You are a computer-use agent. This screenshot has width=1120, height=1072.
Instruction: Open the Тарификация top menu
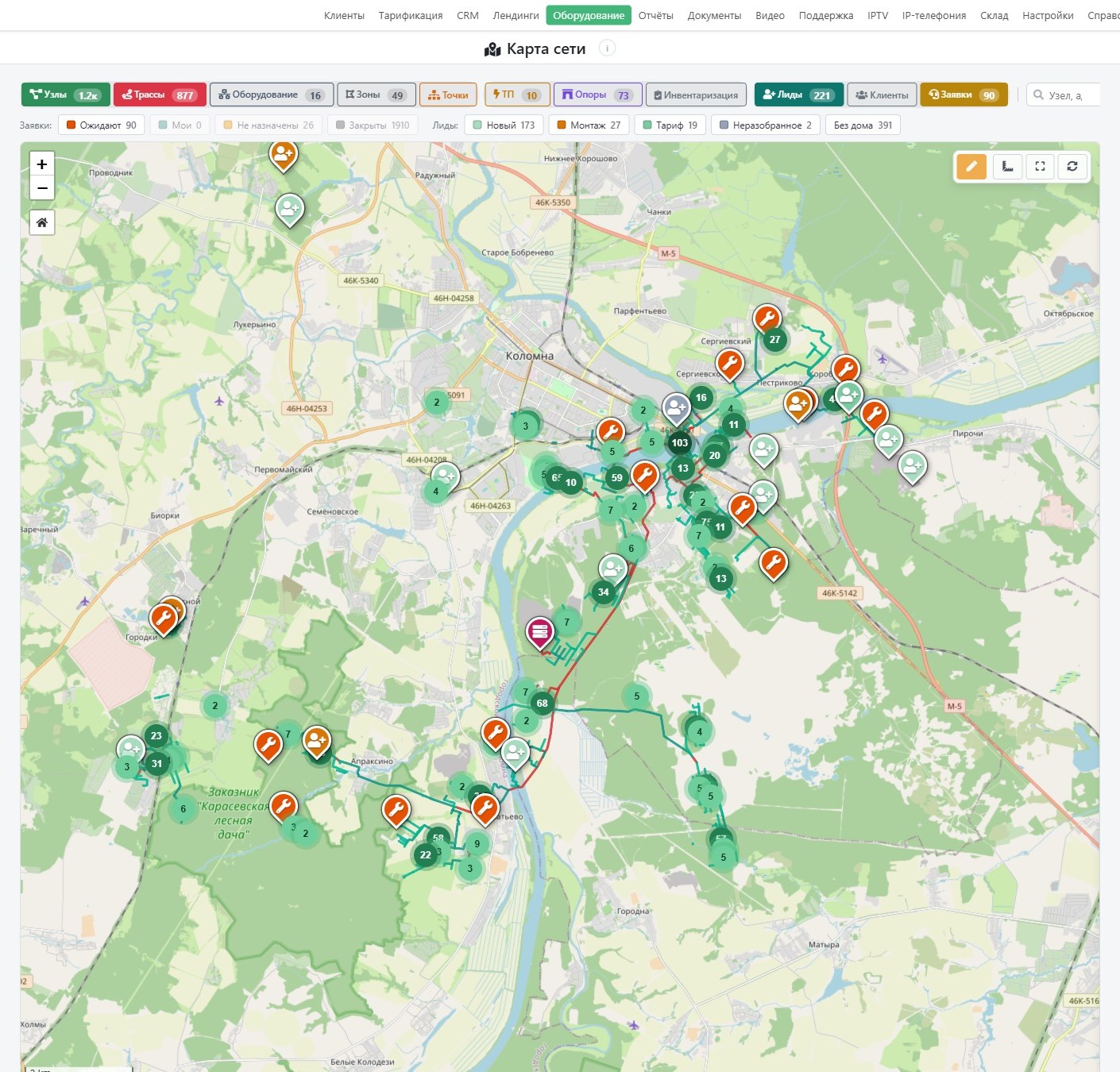click(x=411, y=15)
